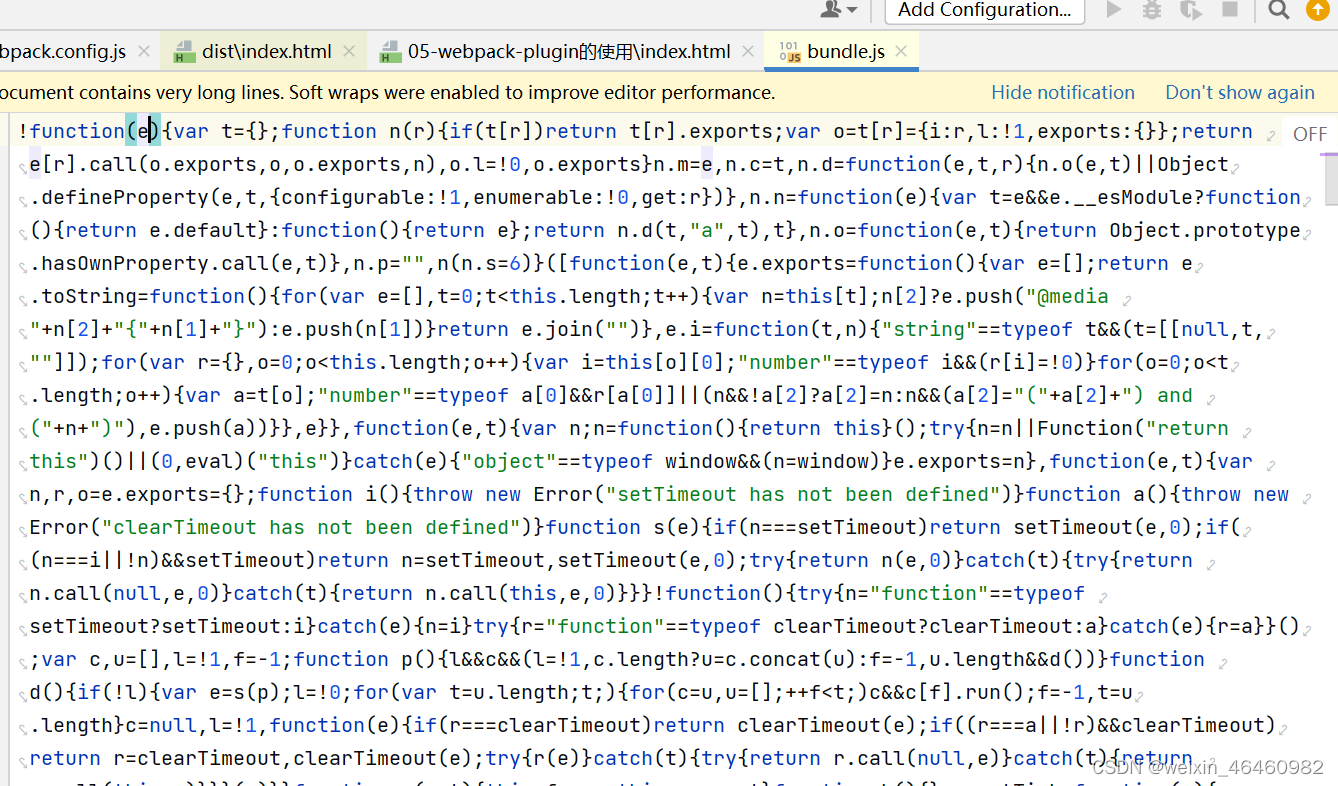Screen dimensions: 1338x786
Task: Click the dist\index.html file icon
Action: click(x=184, y=52)
